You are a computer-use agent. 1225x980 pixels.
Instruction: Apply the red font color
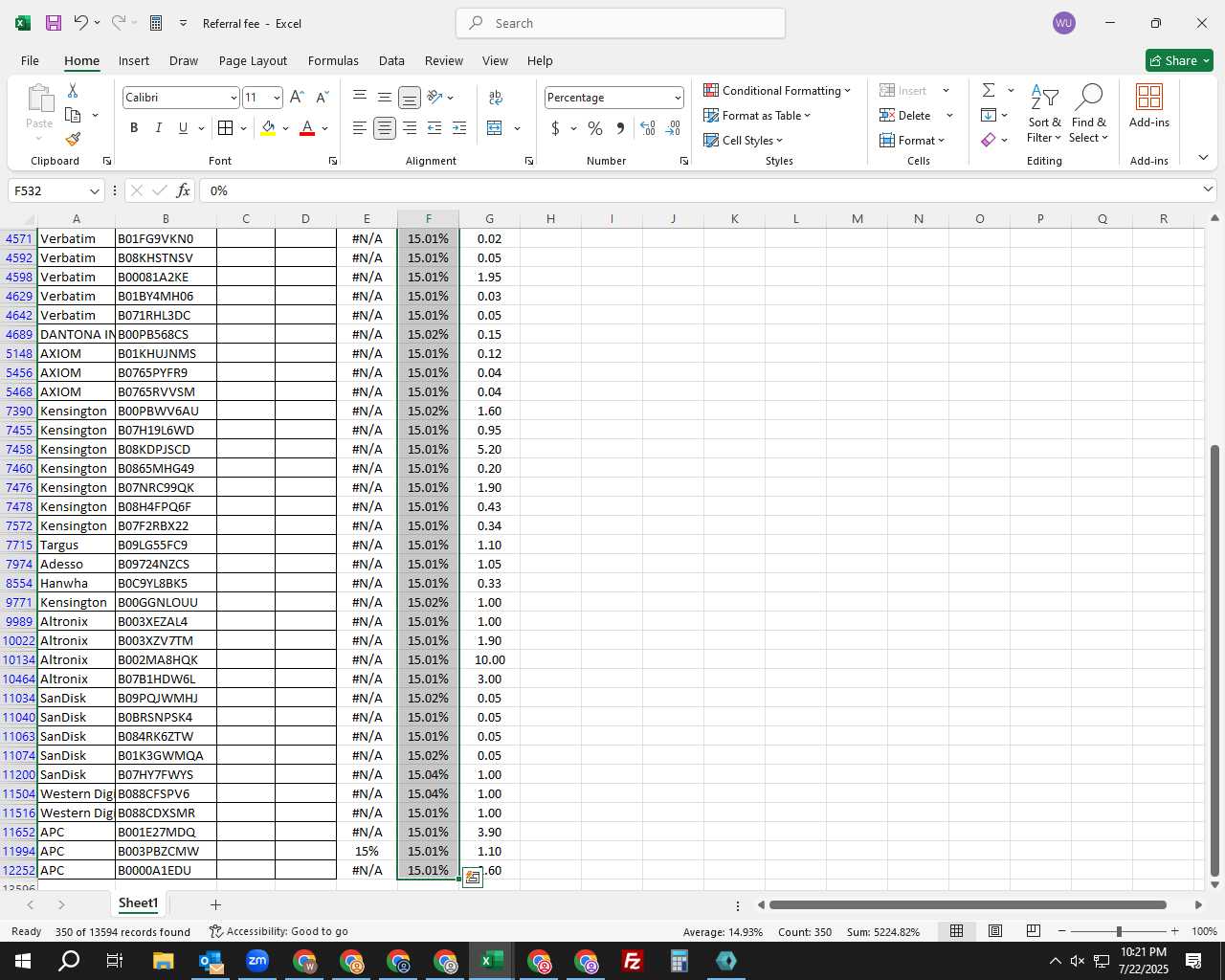307,128
